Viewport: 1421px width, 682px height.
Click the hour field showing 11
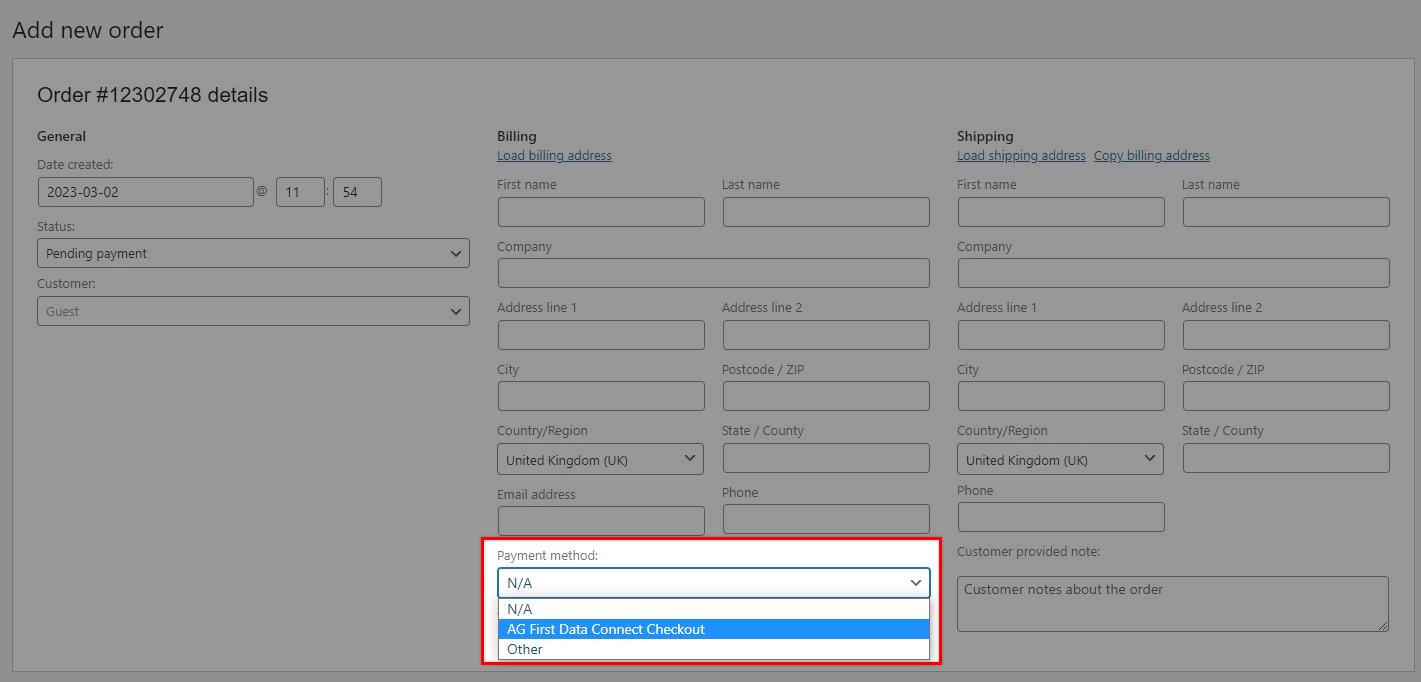point(300,192)
